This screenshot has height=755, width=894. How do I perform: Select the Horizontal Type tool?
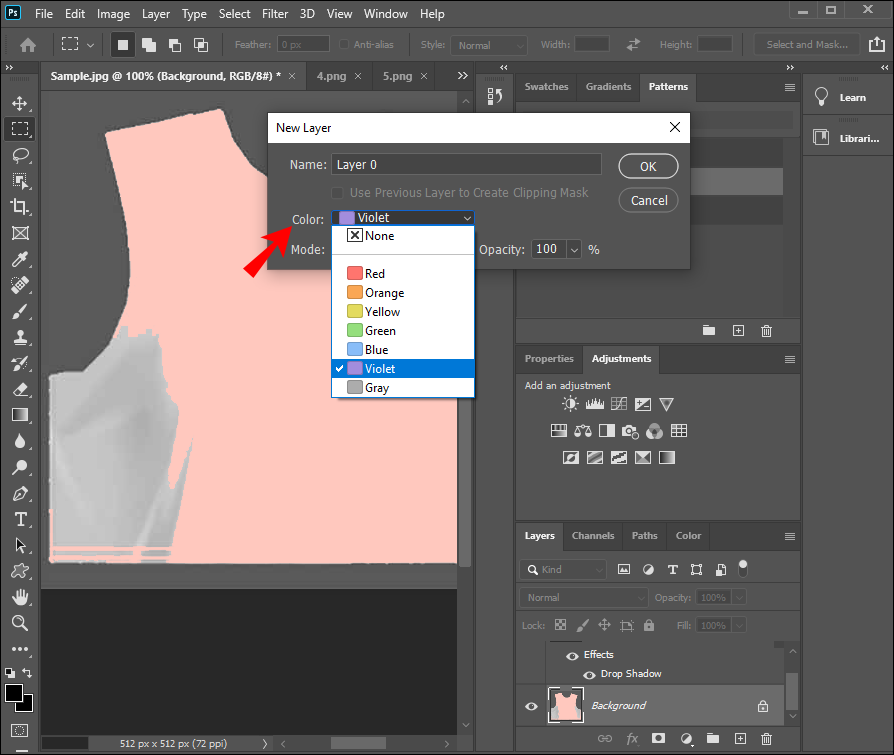tap(20, 519)
